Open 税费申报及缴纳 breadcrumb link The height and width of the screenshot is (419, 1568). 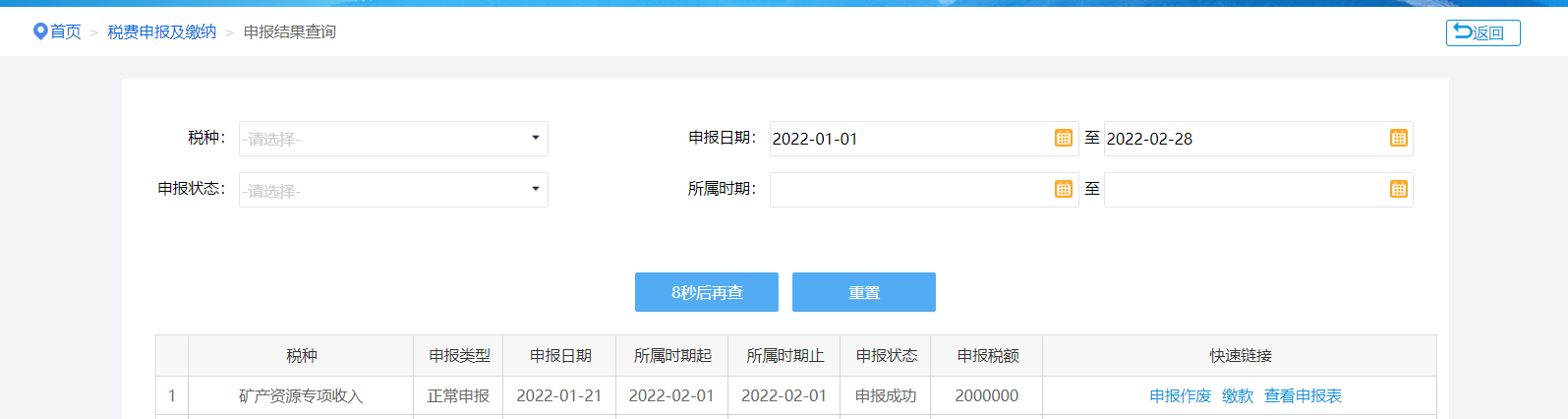[162, 31]
